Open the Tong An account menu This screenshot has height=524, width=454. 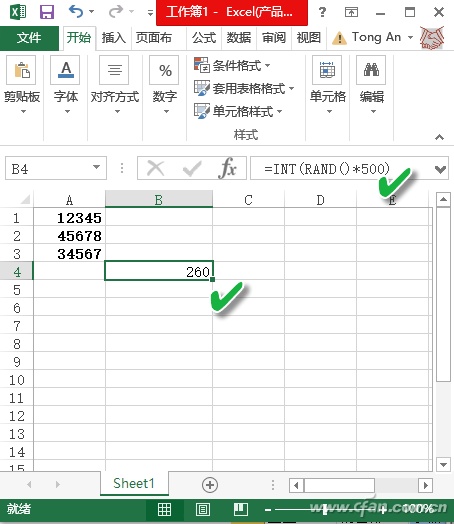pos(382,37)
